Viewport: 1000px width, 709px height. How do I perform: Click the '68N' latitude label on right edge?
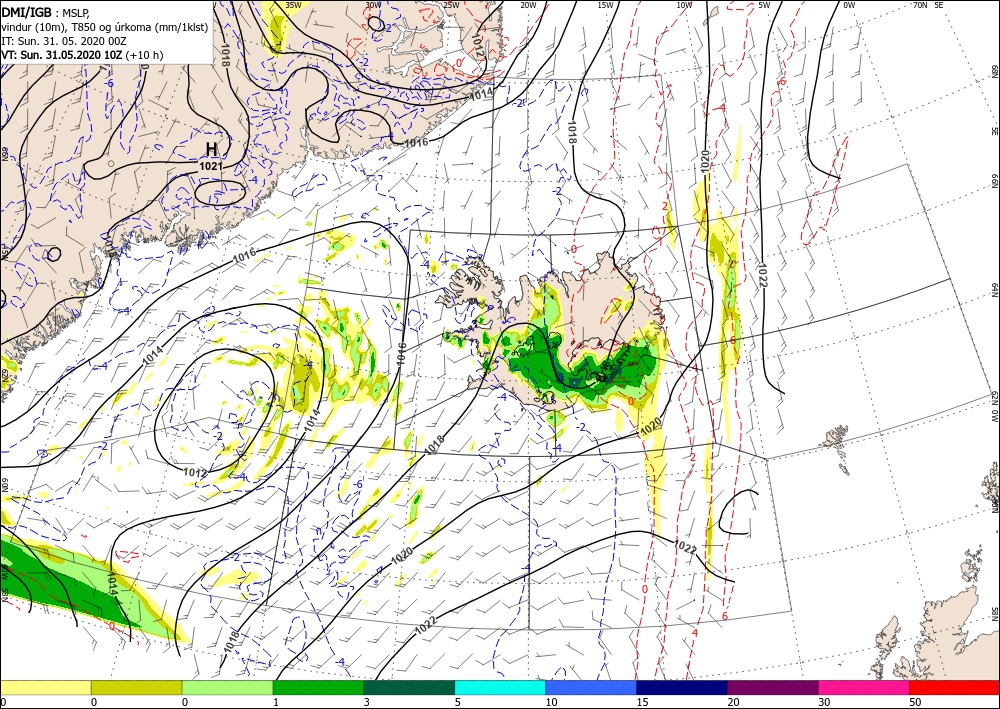tap(994, 71)
